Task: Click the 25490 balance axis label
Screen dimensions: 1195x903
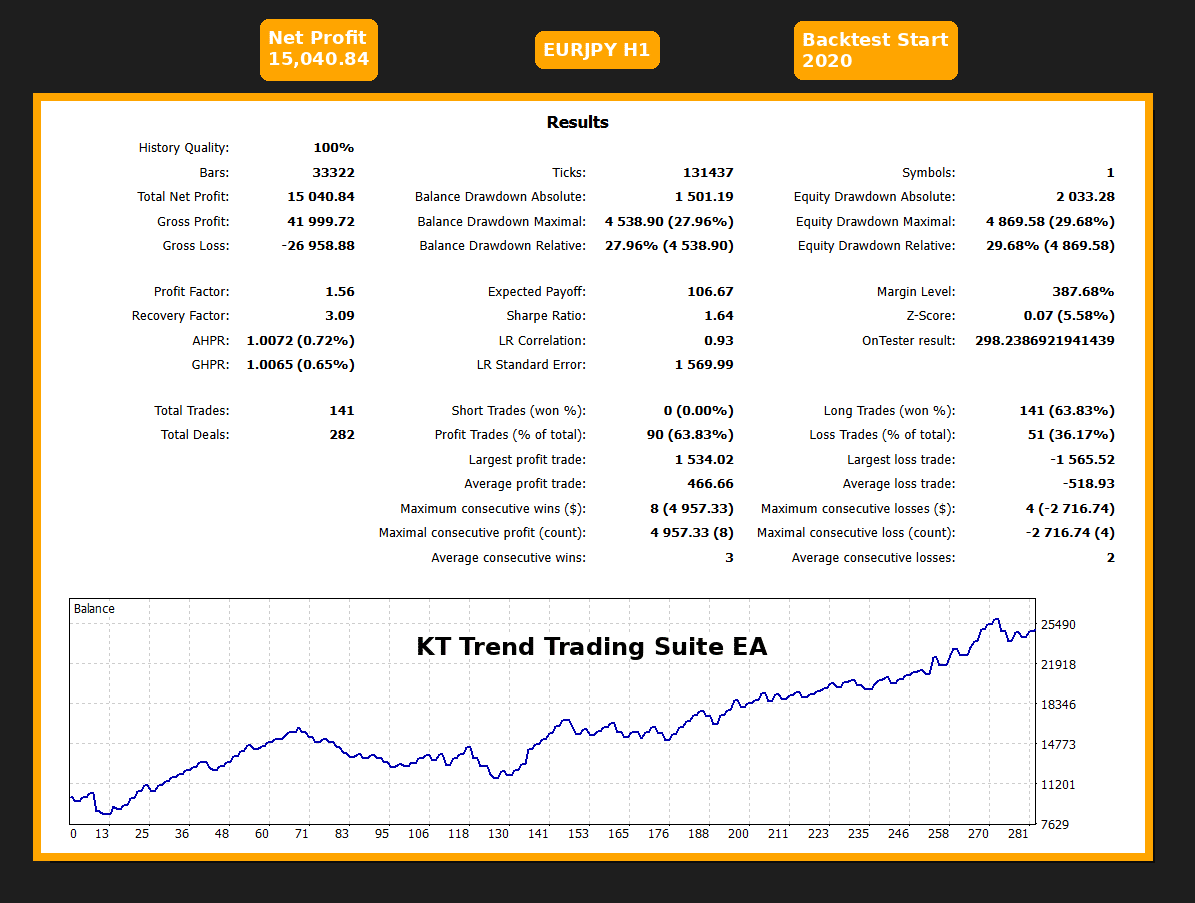Action: point(1059,625)
